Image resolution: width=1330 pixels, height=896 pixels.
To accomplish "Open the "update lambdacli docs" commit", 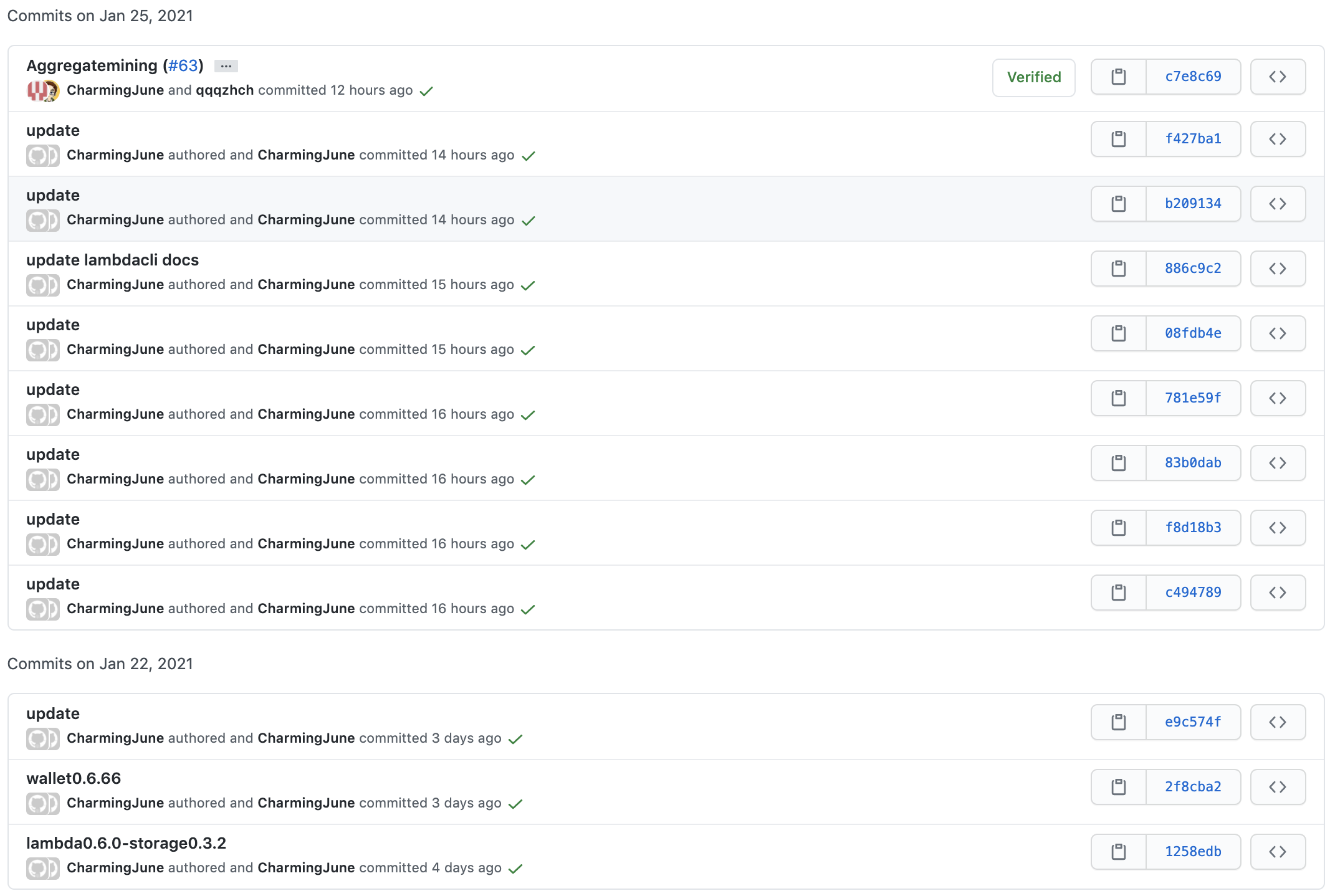I will pyautogui.click(x=112, y=260).
